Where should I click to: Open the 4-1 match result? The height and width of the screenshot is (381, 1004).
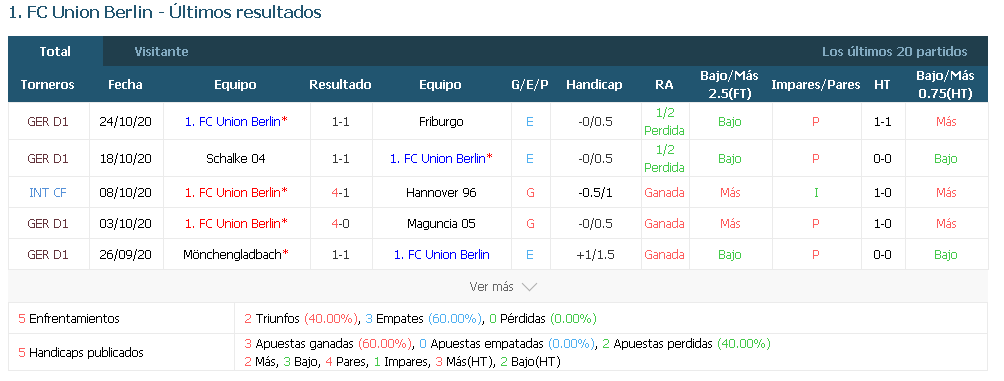[341, 192]
